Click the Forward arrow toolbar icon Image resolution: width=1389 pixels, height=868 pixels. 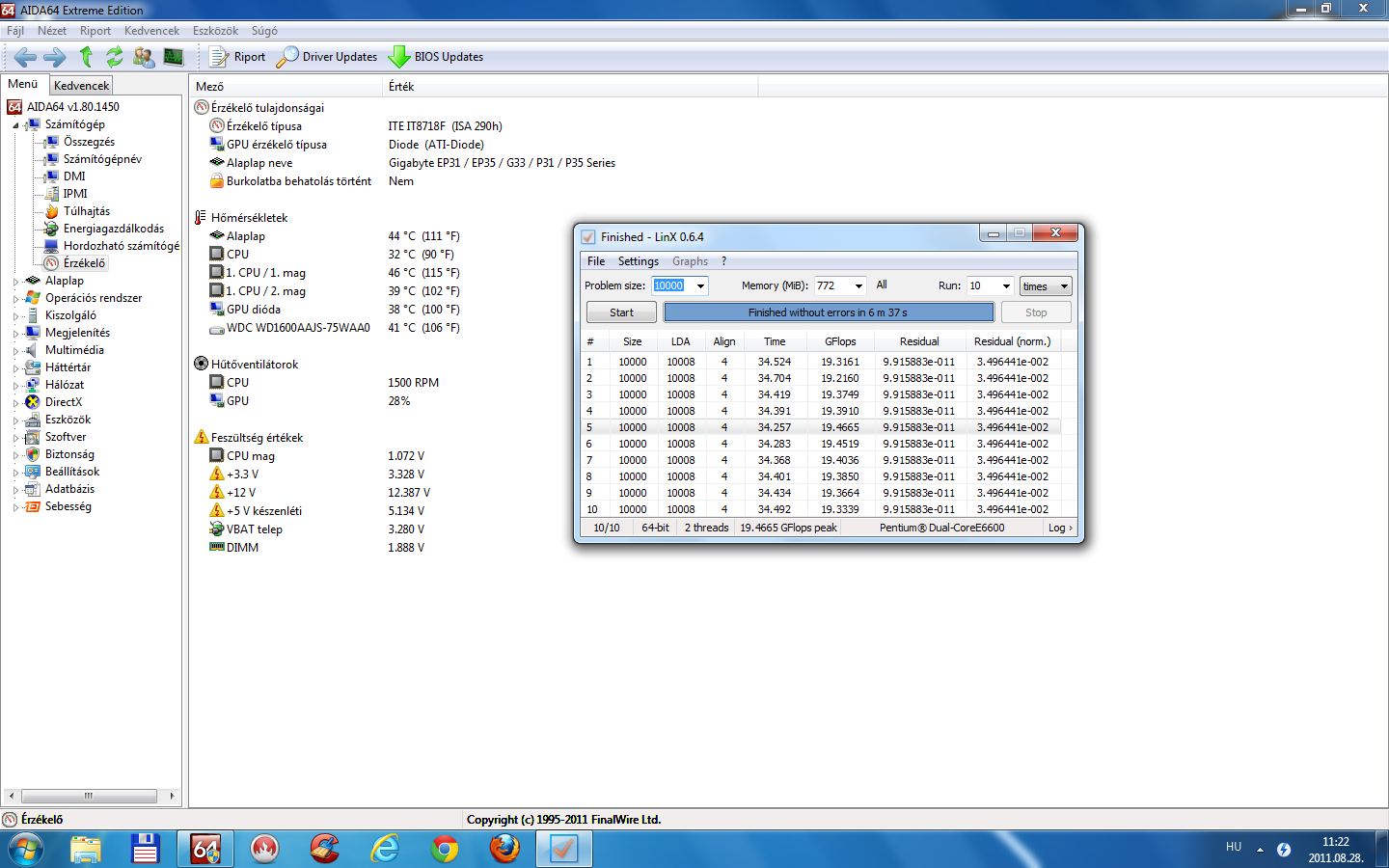tap(55, 57)
